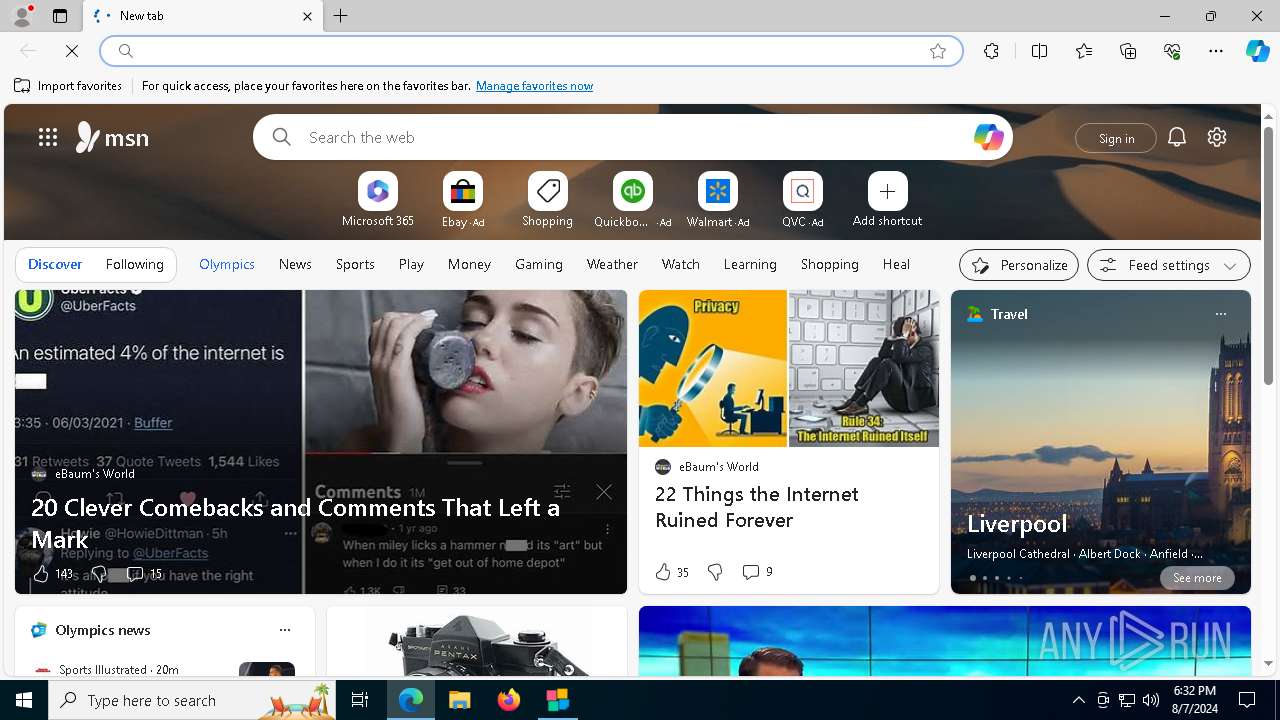The width and height of the screenshot is (1280, 720).
Task: Open the Collections icon
Action: (x=1128, y=51)
